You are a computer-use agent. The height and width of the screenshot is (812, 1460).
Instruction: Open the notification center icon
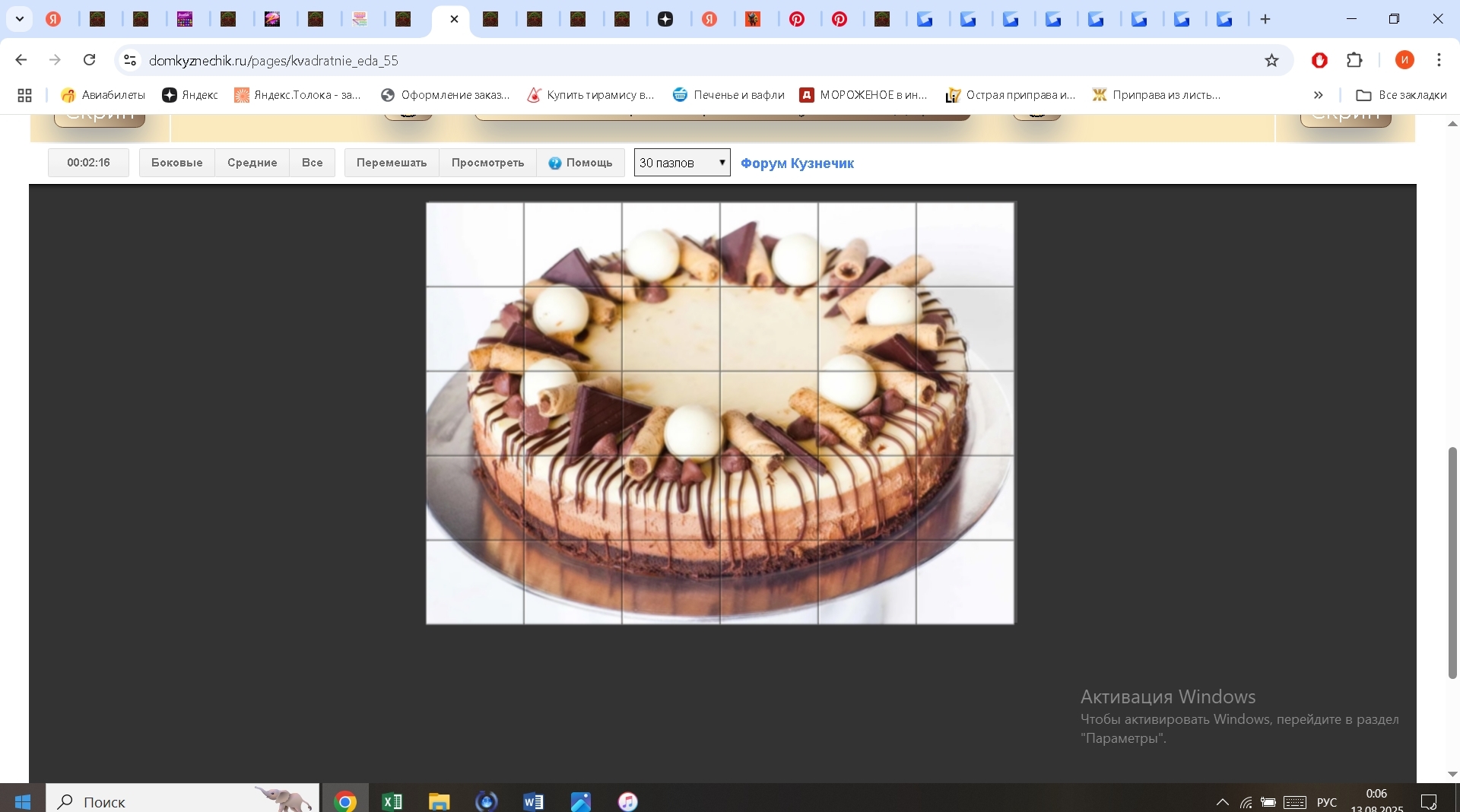[1429, 802]
